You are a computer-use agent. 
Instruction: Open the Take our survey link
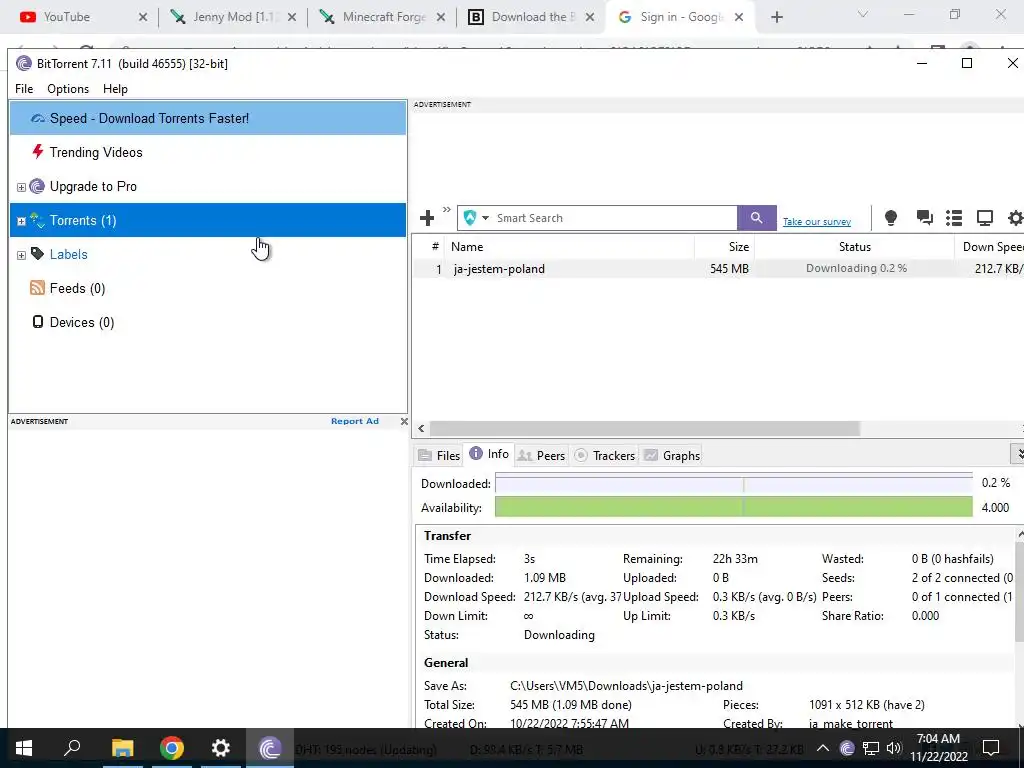(x=816, y=222)
